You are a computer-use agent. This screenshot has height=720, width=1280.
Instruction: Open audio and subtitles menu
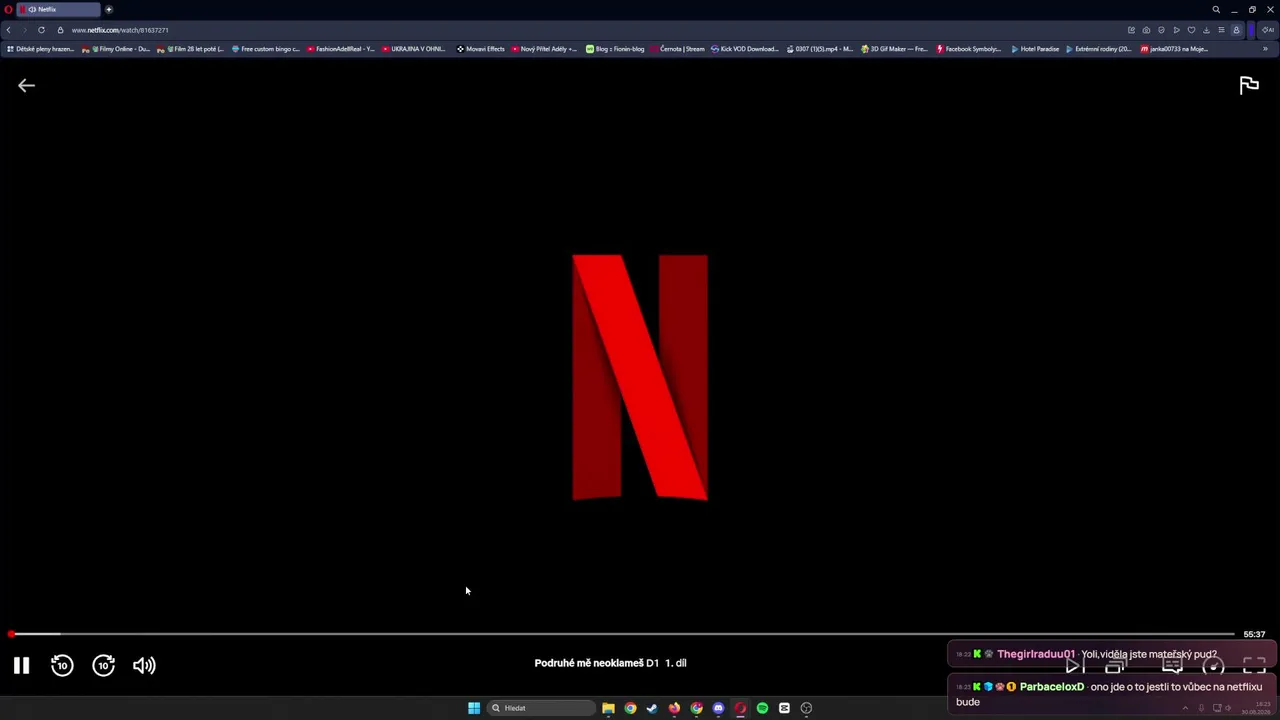pos(1172,666)
